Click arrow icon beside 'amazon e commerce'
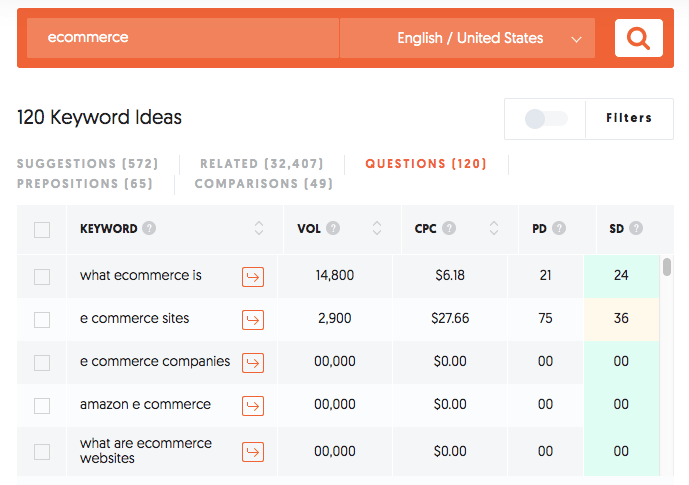This screenshot has height=485, width=689. click(253, 405)
